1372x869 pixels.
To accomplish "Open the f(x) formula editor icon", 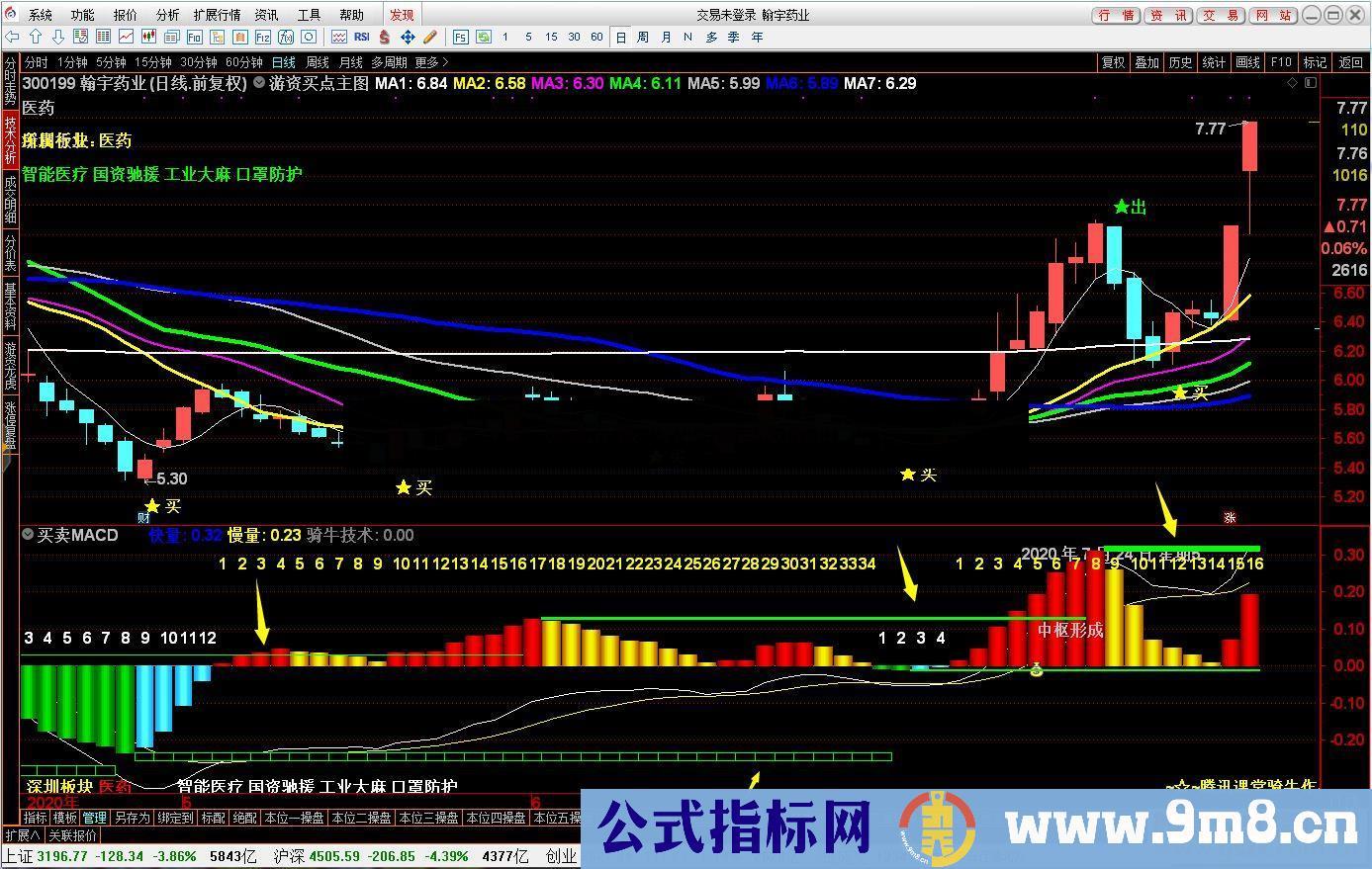I will click(x=285, y=37).
